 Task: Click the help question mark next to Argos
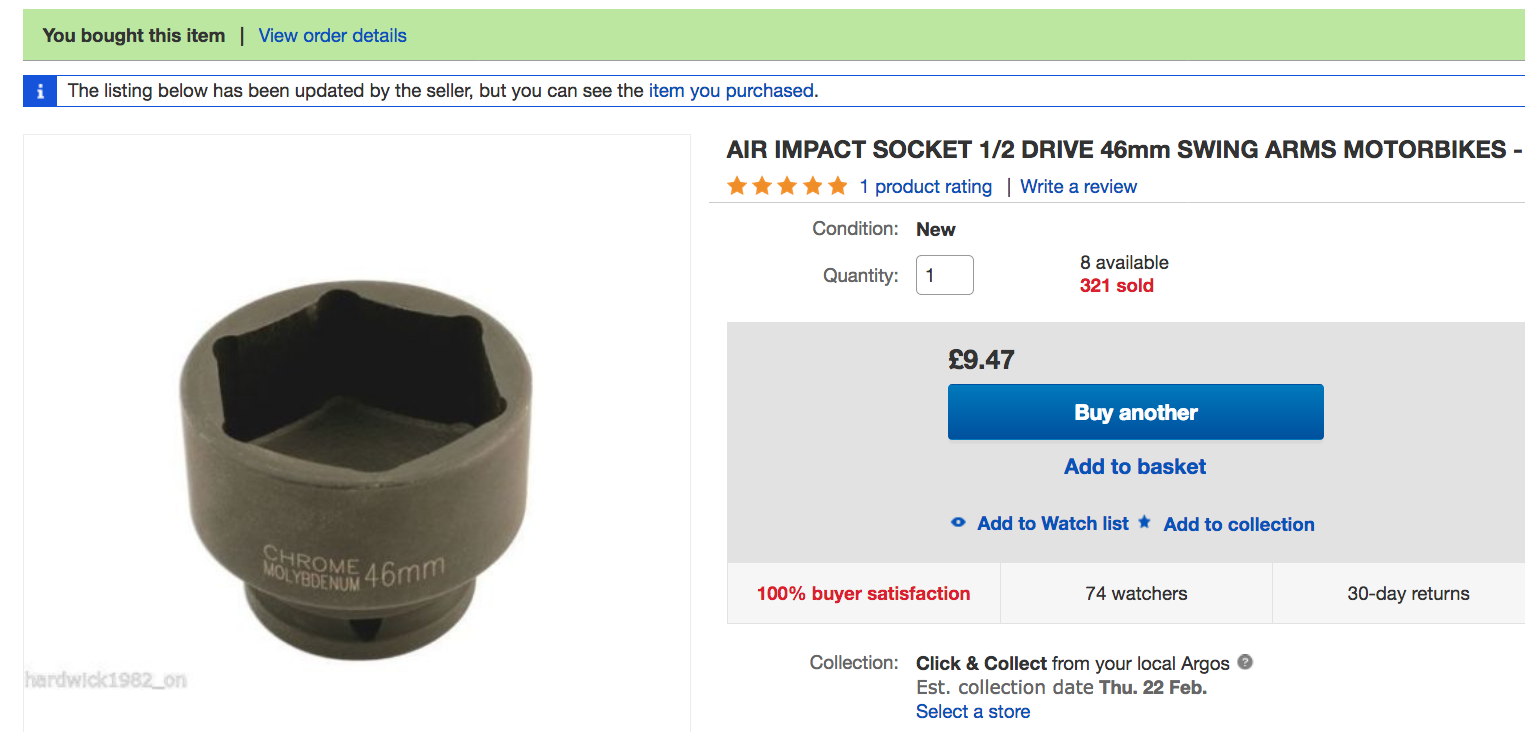1245,662
